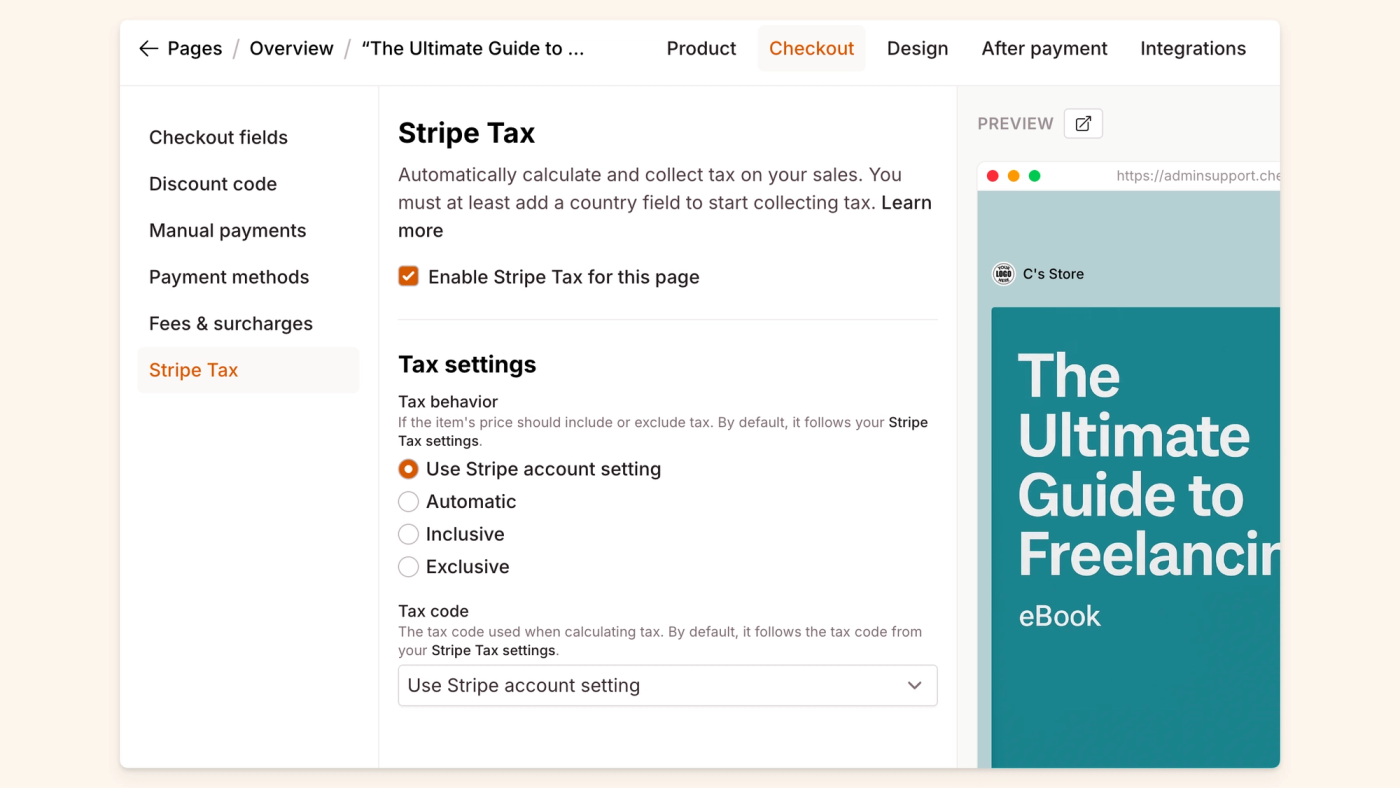
Task: Disable Enable Stripe Tax for this page
Action: [x=408, y=276]
